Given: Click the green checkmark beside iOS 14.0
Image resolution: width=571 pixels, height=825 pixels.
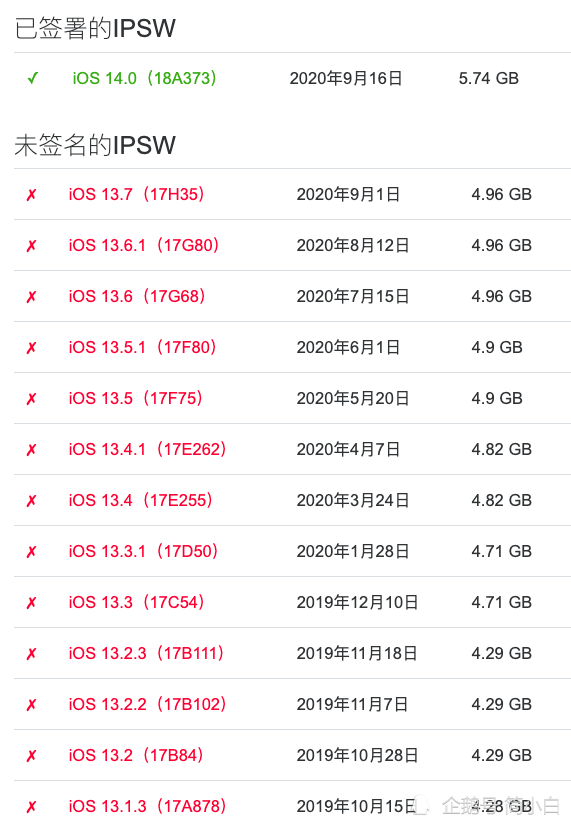Looking at the screenshot, I should [33, 78].
